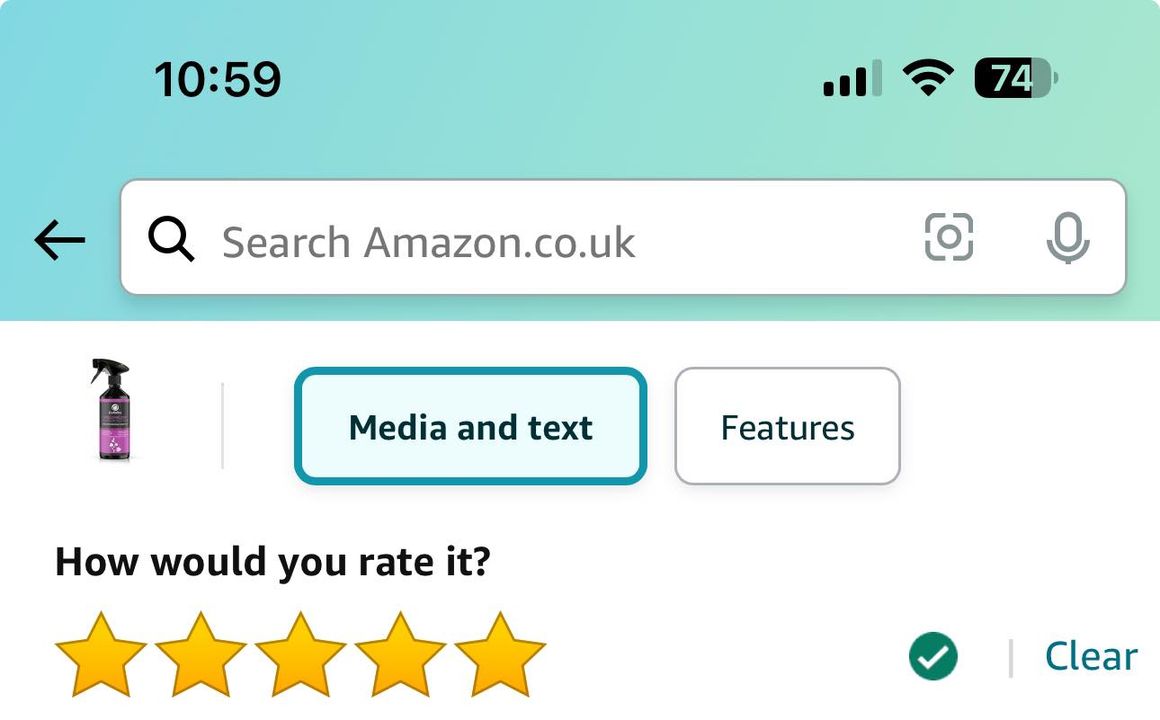Tap the back arrow icon
Screen dimensions: 1160x720
60,240
